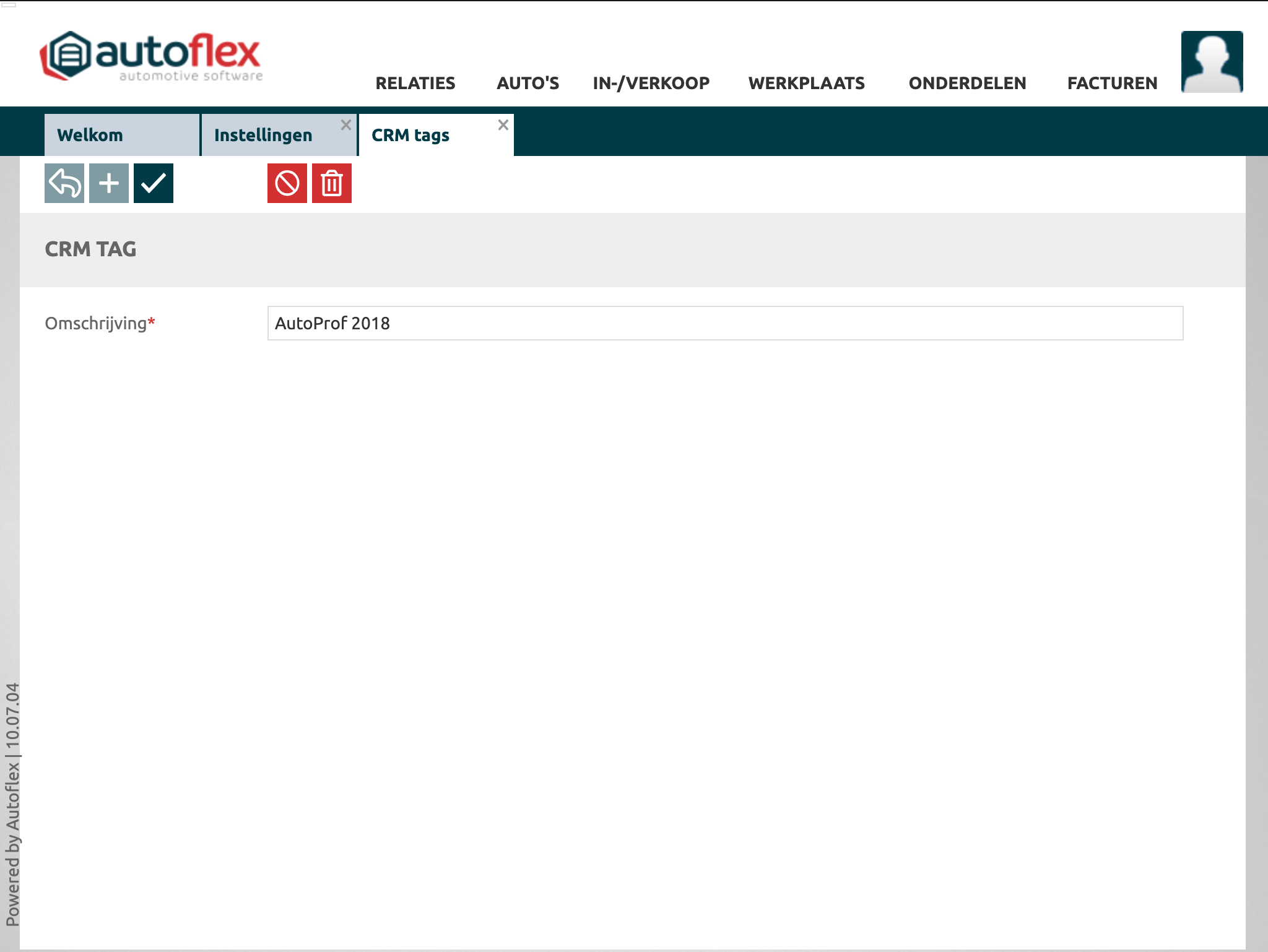Open the RELATIES menu
1268x952 pixels.
coord(415,83)
